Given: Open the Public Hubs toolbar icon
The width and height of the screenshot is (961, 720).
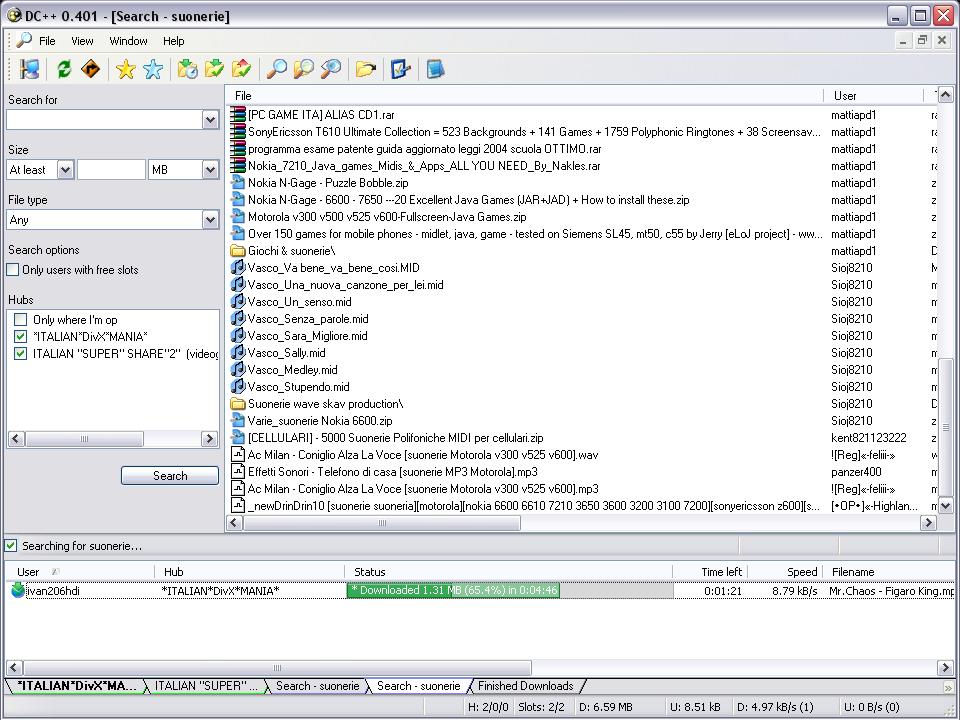Looking at the screenshot, I should 30,69.
